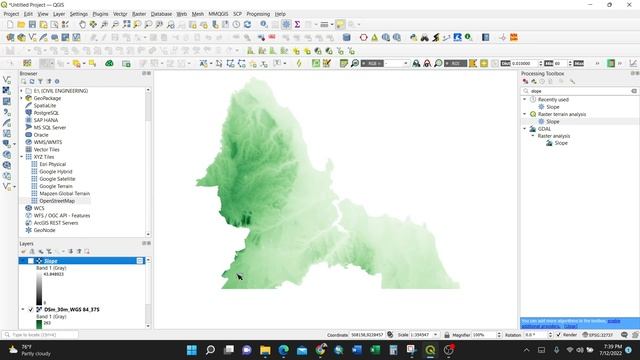Open a project using the yellow folder icon
The width and height of the screenshot is (640, 360).
[21, 24]
